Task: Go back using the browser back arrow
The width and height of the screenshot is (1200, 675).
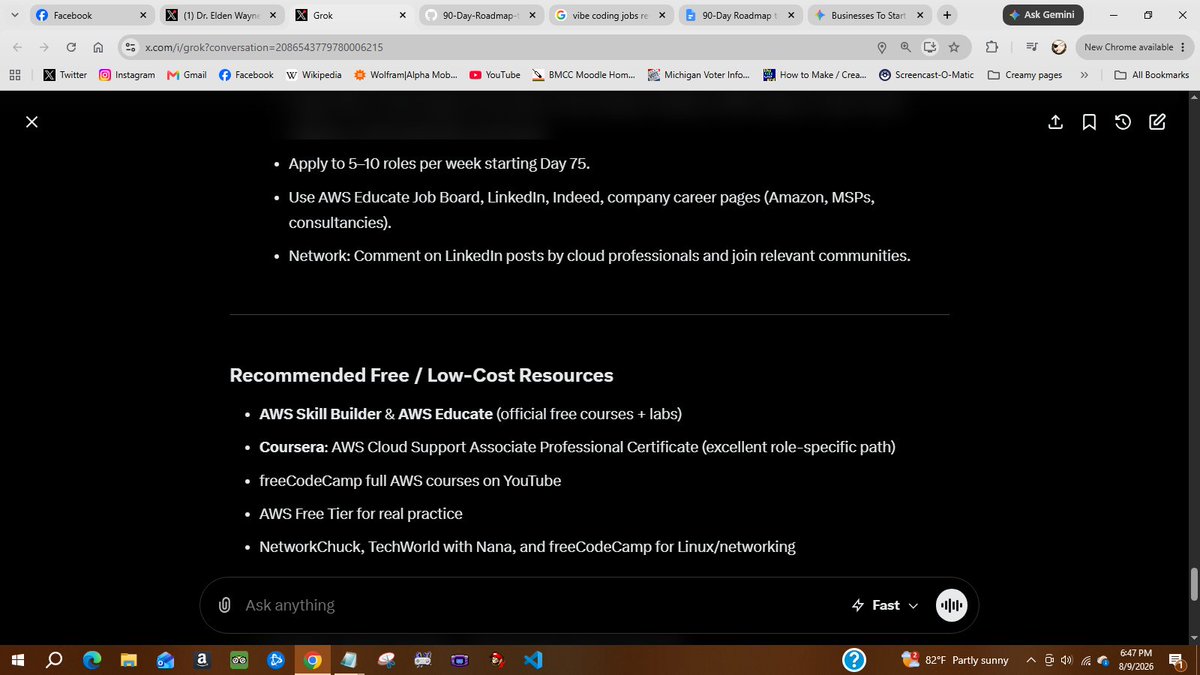Action: (17, 47)
